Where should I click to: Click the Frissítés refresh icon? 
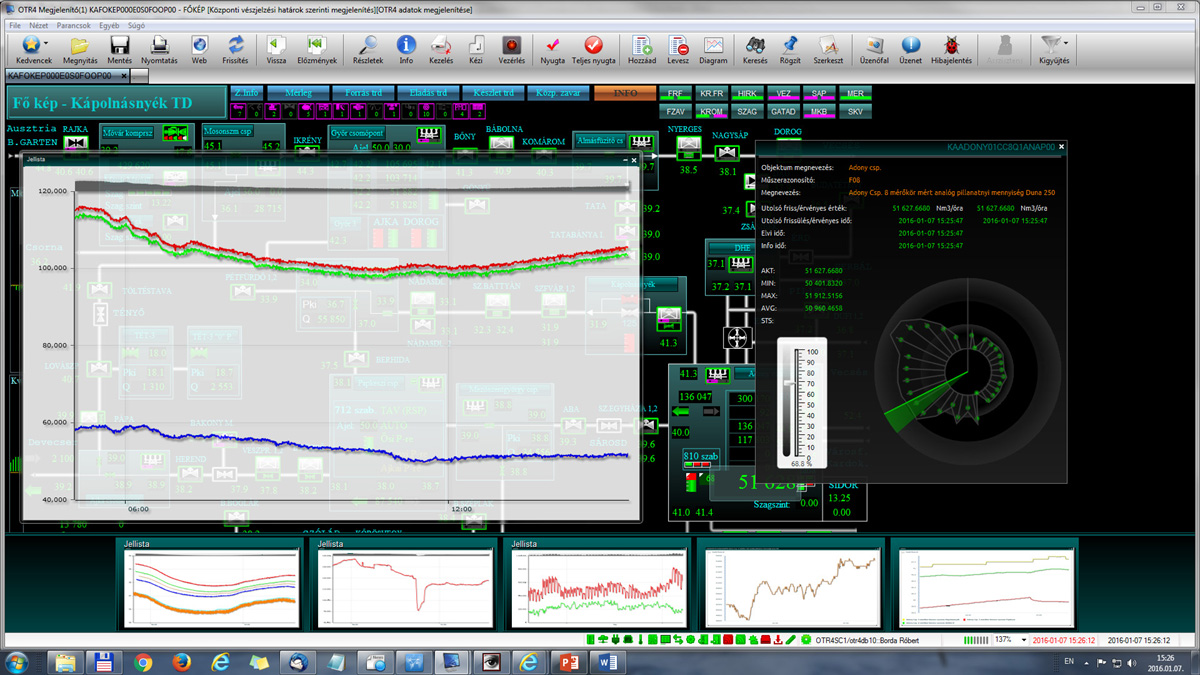click(x=236, y=49)
